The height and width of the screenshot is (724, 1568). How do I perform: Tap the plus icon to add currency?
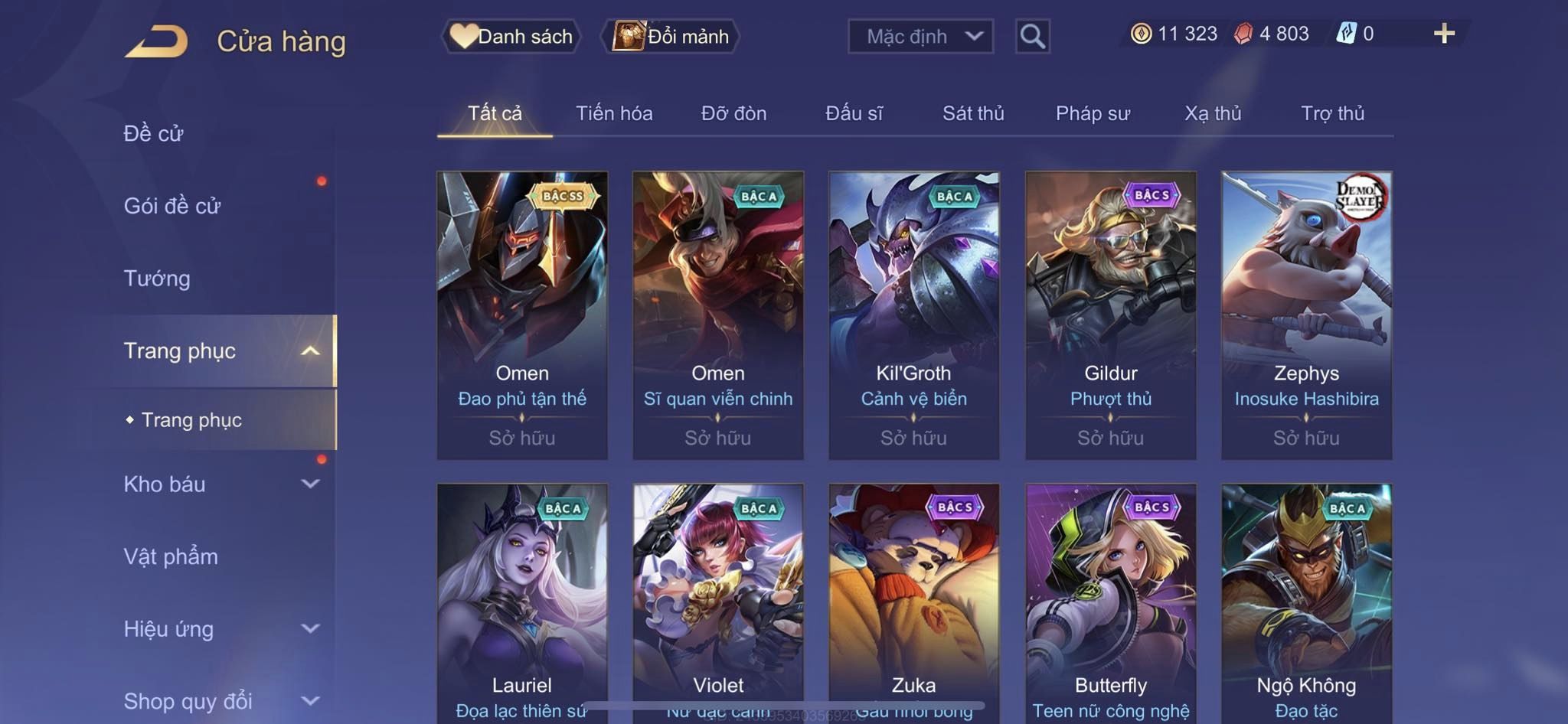coord(1444,34)
